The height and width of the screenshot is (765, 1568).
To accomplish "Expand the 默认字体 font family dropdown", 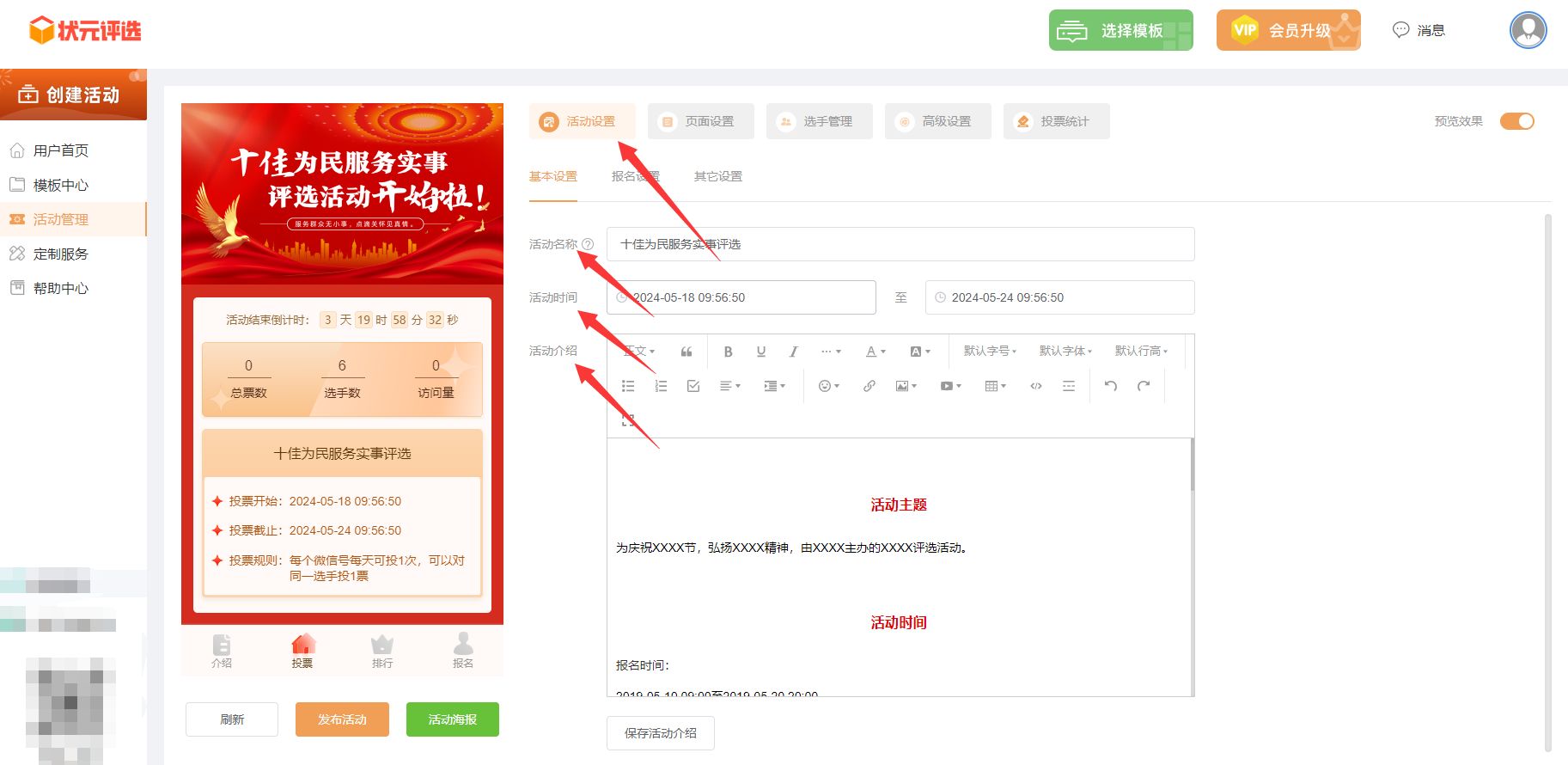I will [x=1065, y=351].
